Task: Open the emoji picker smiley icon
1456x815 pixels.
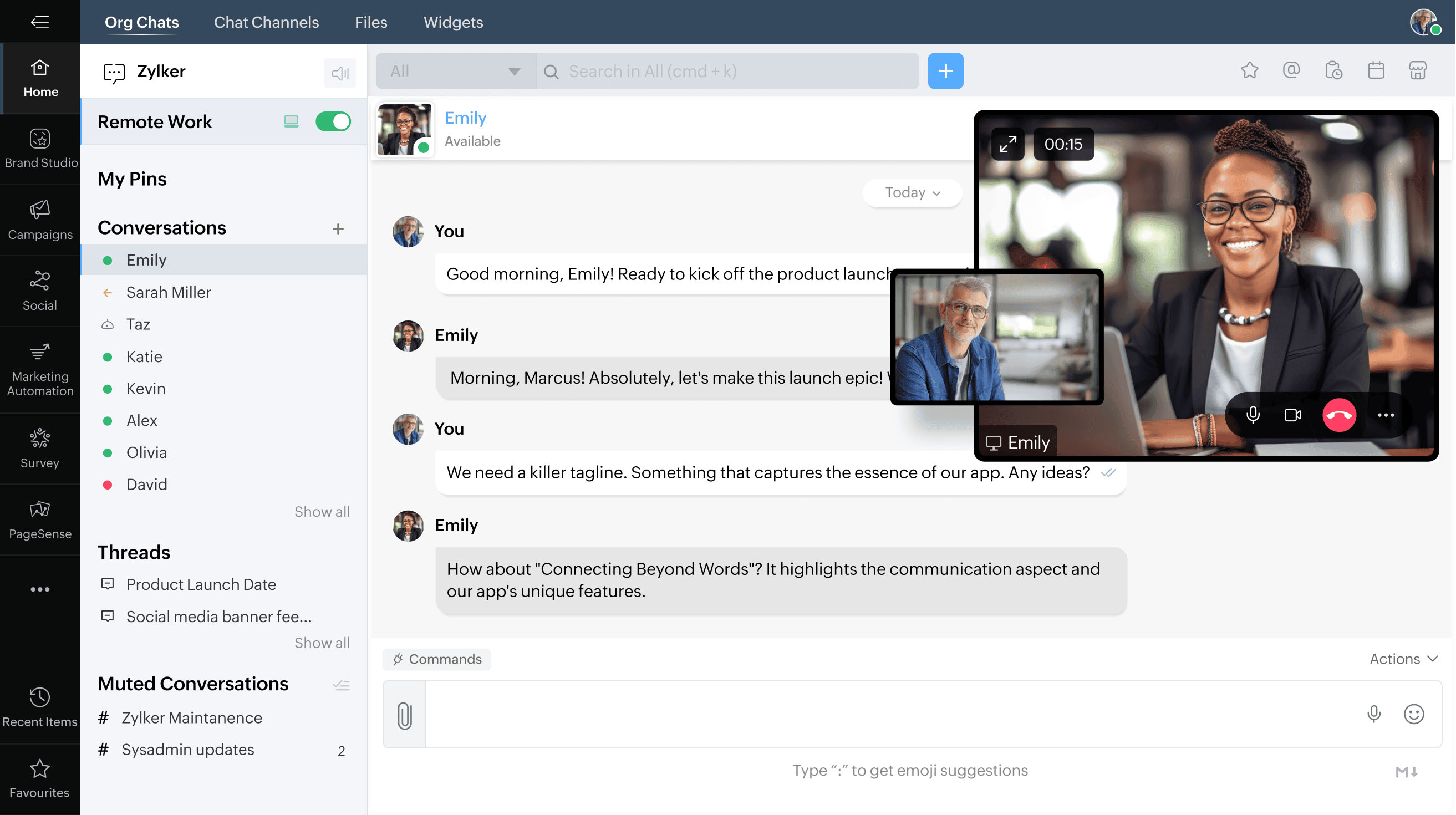Action: pyautogui.click(x=1414, y=715)
